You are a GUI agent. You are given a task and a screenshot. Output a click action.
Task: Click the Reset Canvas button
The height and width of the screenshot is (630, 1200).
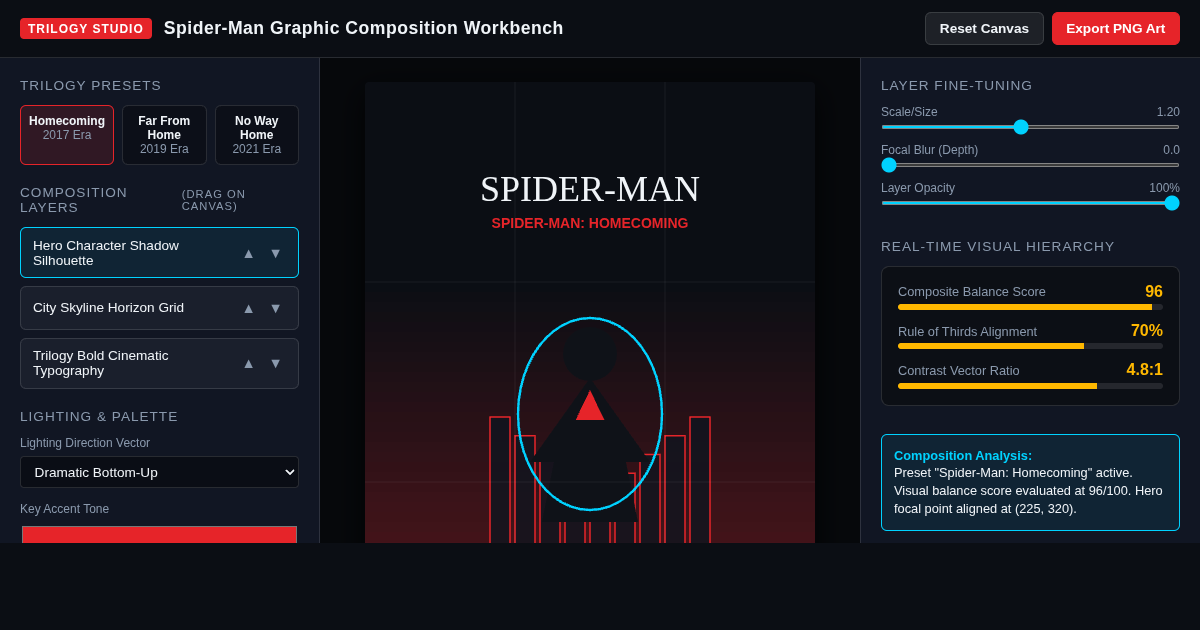(984, 28)
